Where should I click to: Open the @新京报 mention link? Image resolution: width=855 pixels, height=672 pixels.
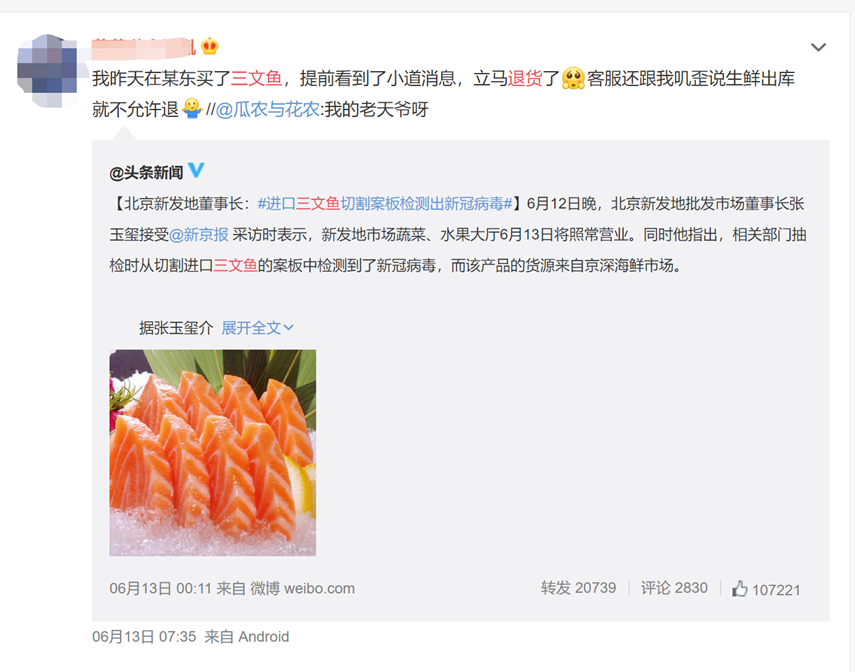199,235
